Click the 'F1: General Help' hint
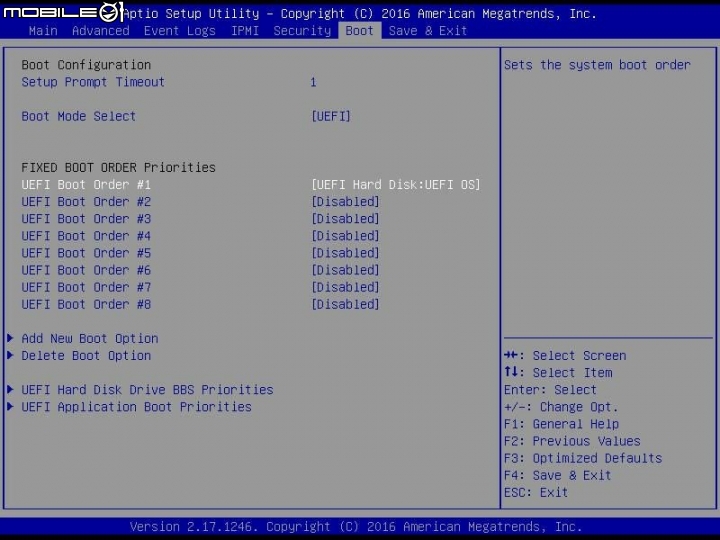This screenshot has width=720, height=540. point(561,424)
